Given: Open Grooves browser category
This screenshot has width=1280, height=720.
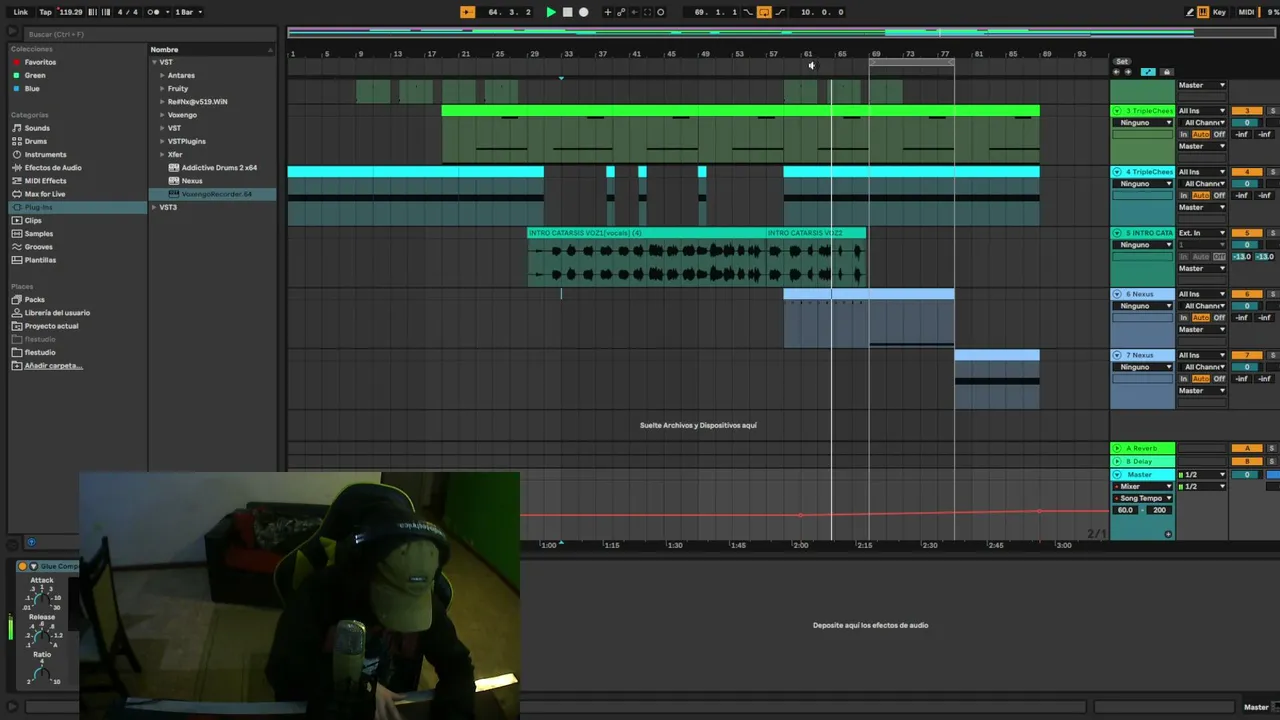Looking at the screenshot, I should 39,246.
